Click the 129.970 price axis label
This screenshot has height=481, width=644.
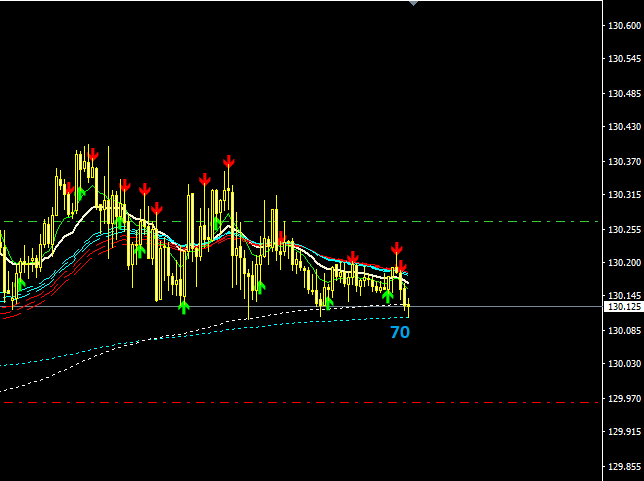coord(624,398)
